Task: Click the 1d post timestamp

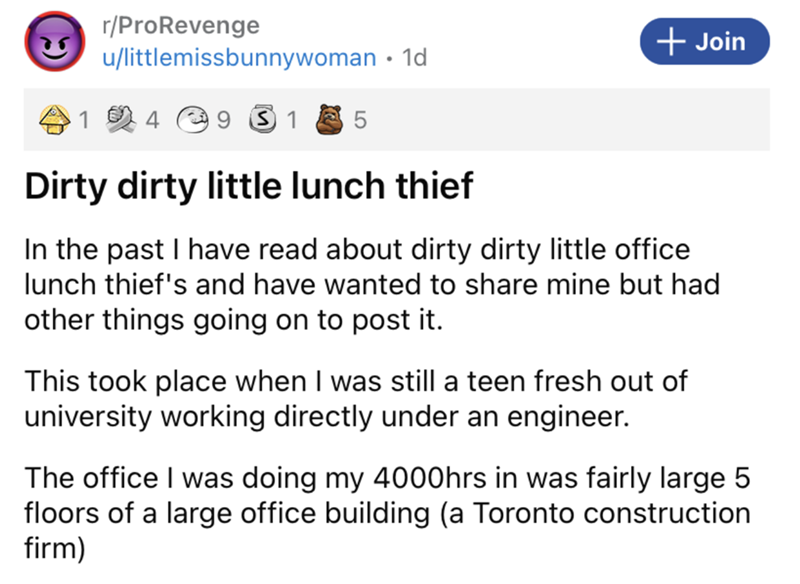Action: [412, 58]
